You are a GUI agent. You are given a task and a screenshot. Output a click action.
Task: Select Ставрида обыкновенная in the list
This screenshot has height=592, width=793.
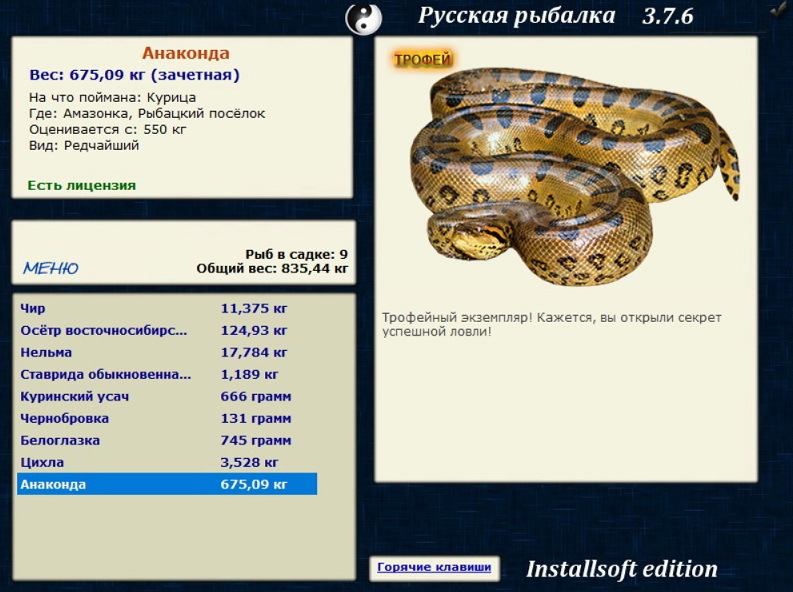167,375
